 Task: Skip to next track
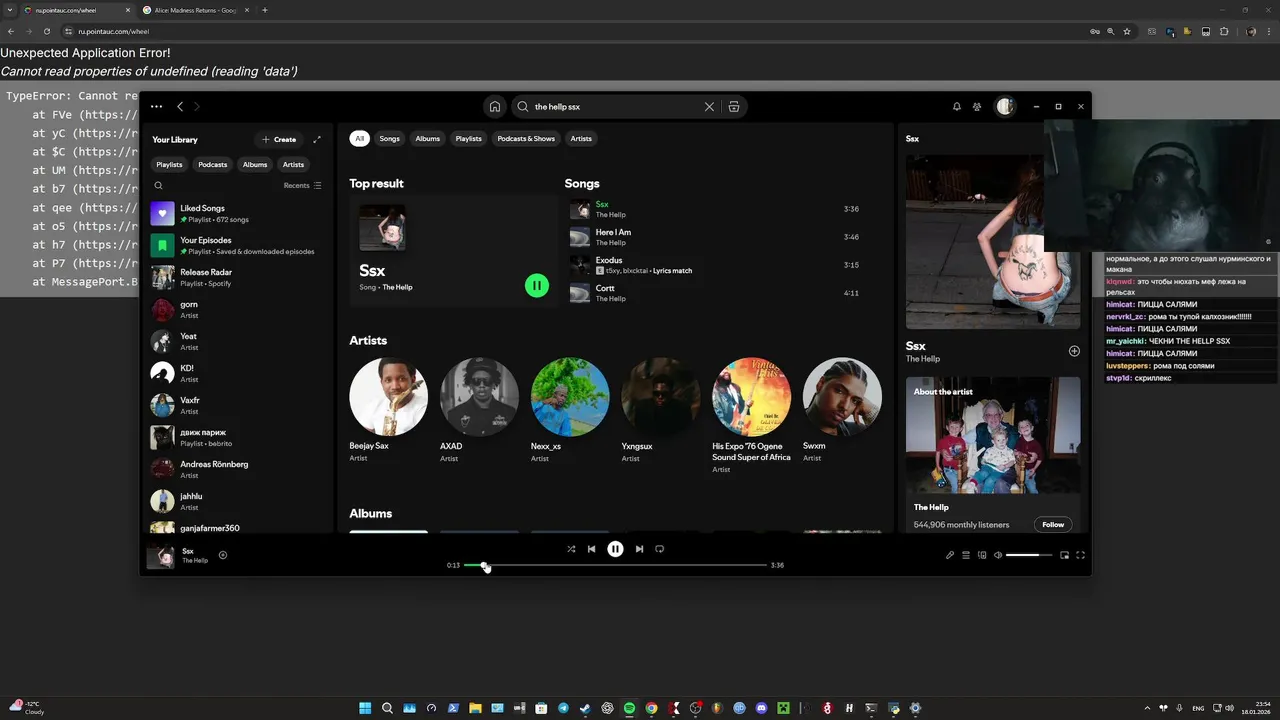pyautogui.click(x=639, y=549)
